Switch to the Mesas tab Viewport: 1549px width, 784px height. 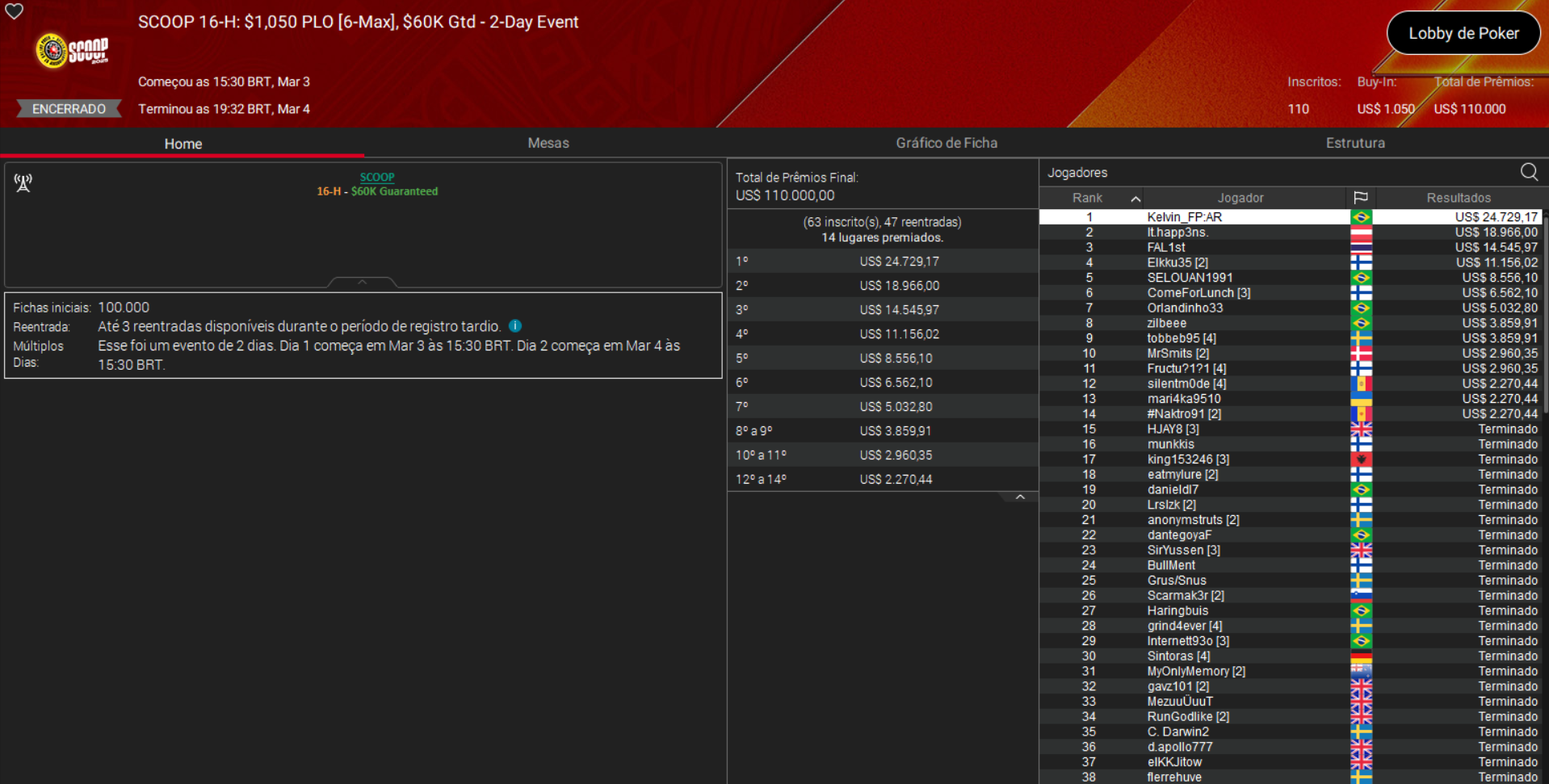click(548, 143)
